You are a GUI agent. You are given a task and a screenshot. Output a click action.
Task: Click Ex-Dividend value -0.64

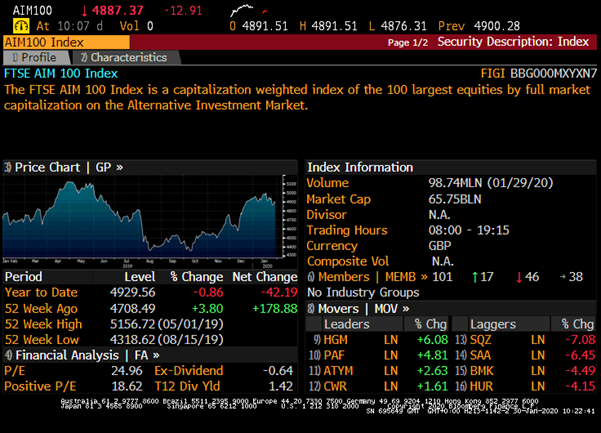pyautogui.click(x=278, y=371)
